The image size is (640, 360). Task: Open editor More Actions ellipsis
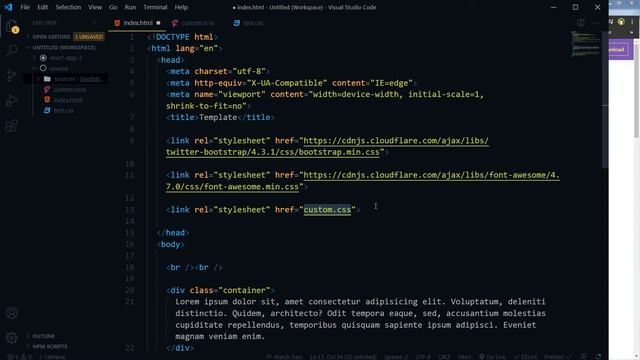pyautogui.click(x=596, y=23)
